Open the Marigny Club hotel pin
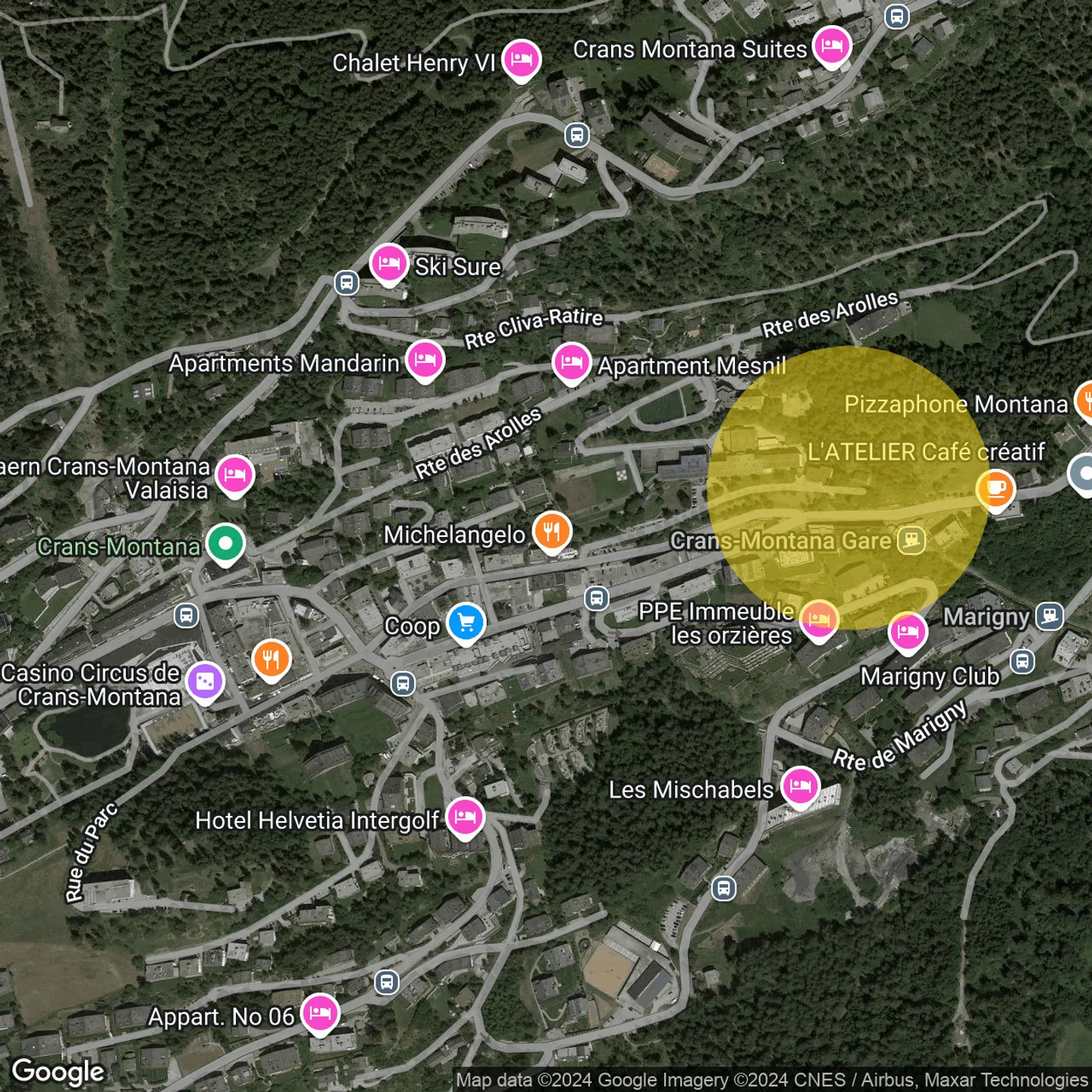The height and width of the screenshot is (1092, 1092). (x=908, y=632)
